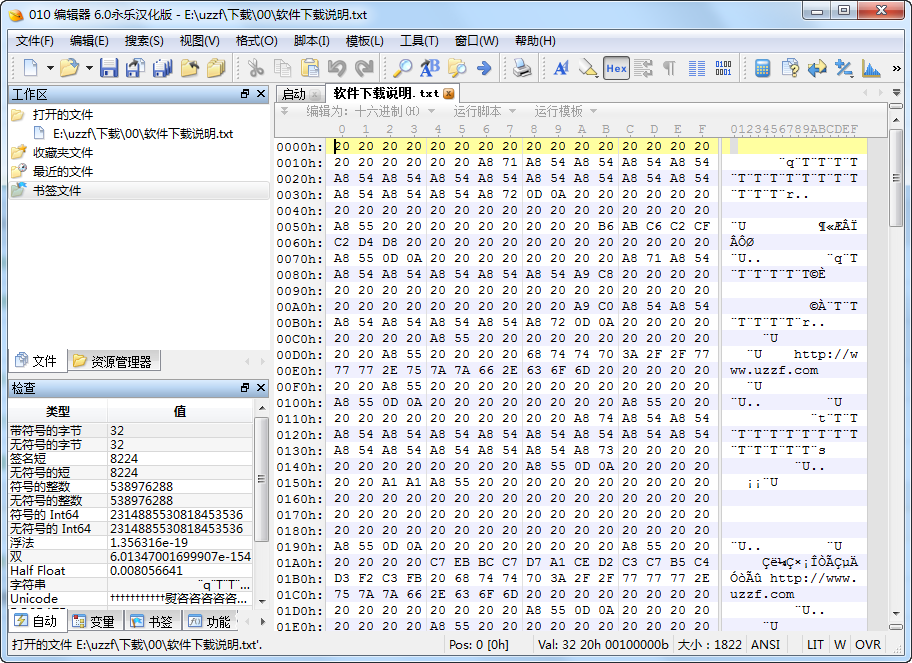This screenshot has width=912, height=663.
Task: Click the Print icon in toolbar
Action: click(x=522, y=68)
